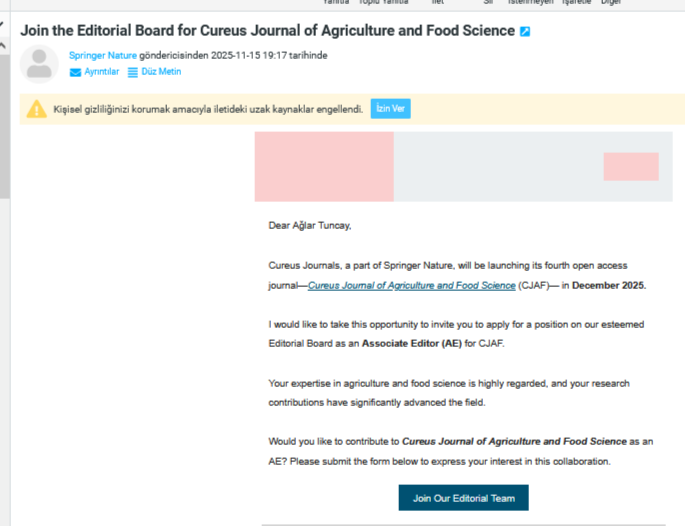This screenshot has width=685, height=526.
Task: Click the sender avatar picture
Action: tap(39, 64)
